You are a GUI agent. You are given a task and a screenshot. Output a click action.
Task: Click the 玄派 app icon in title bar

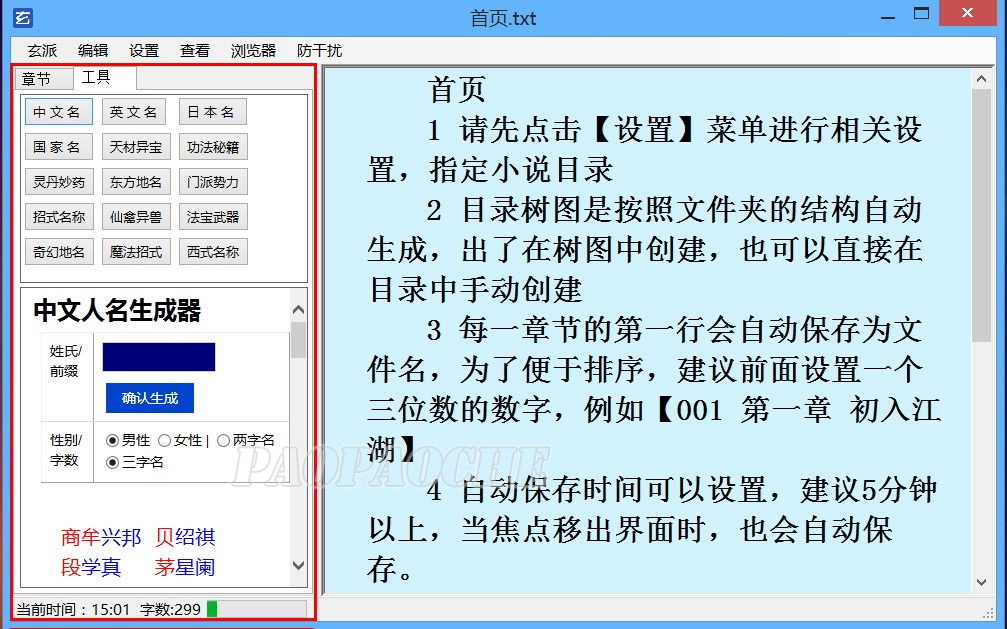click(22, 17)
